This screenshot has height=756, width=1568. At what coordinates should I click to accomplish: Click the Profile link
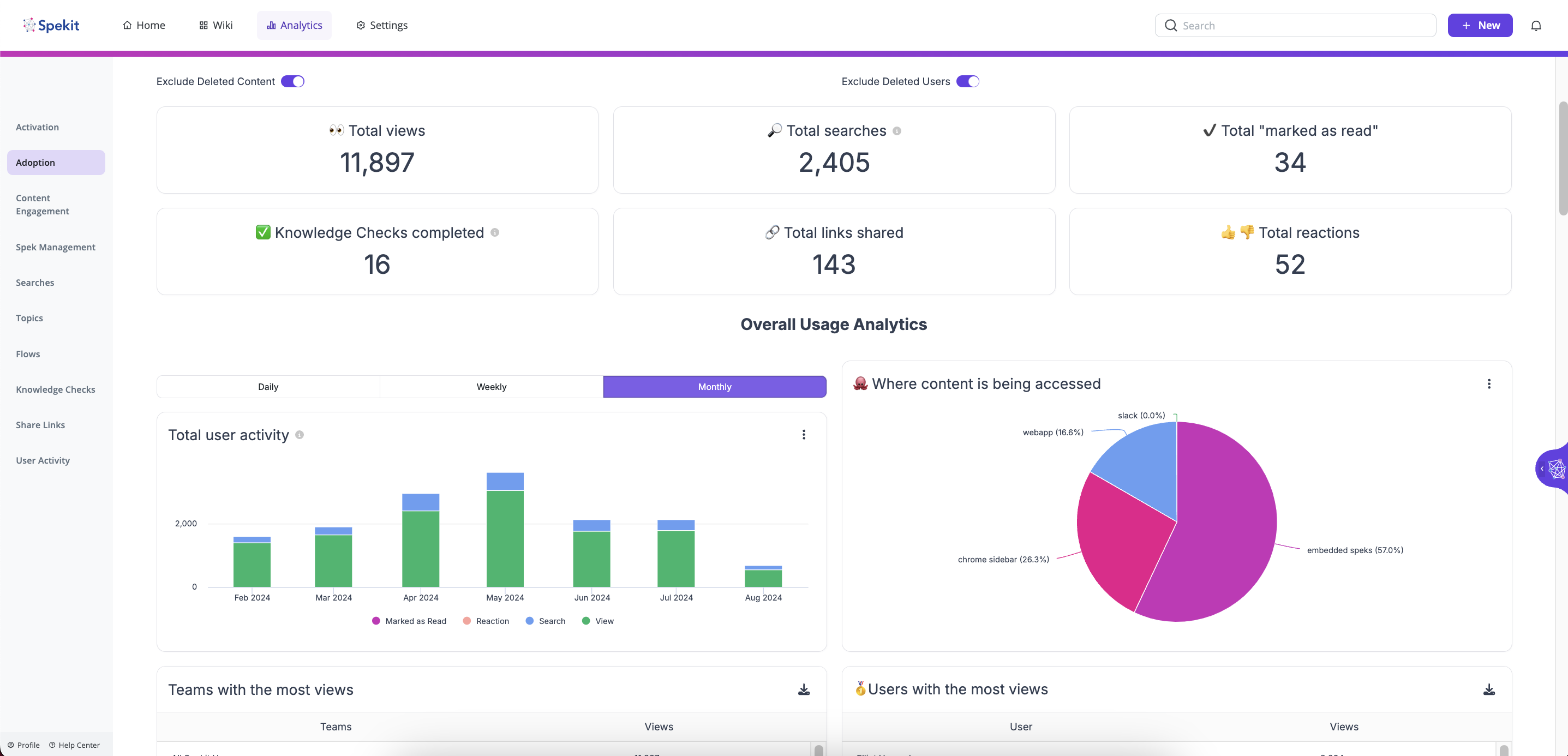tap(23, 745)
